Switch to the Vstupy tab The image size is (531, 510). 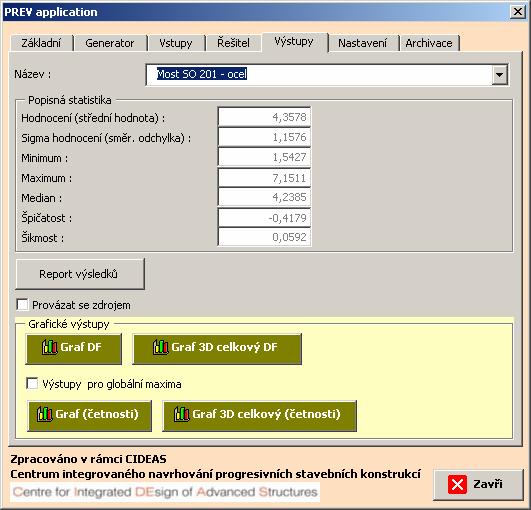[x=176, y=43]
